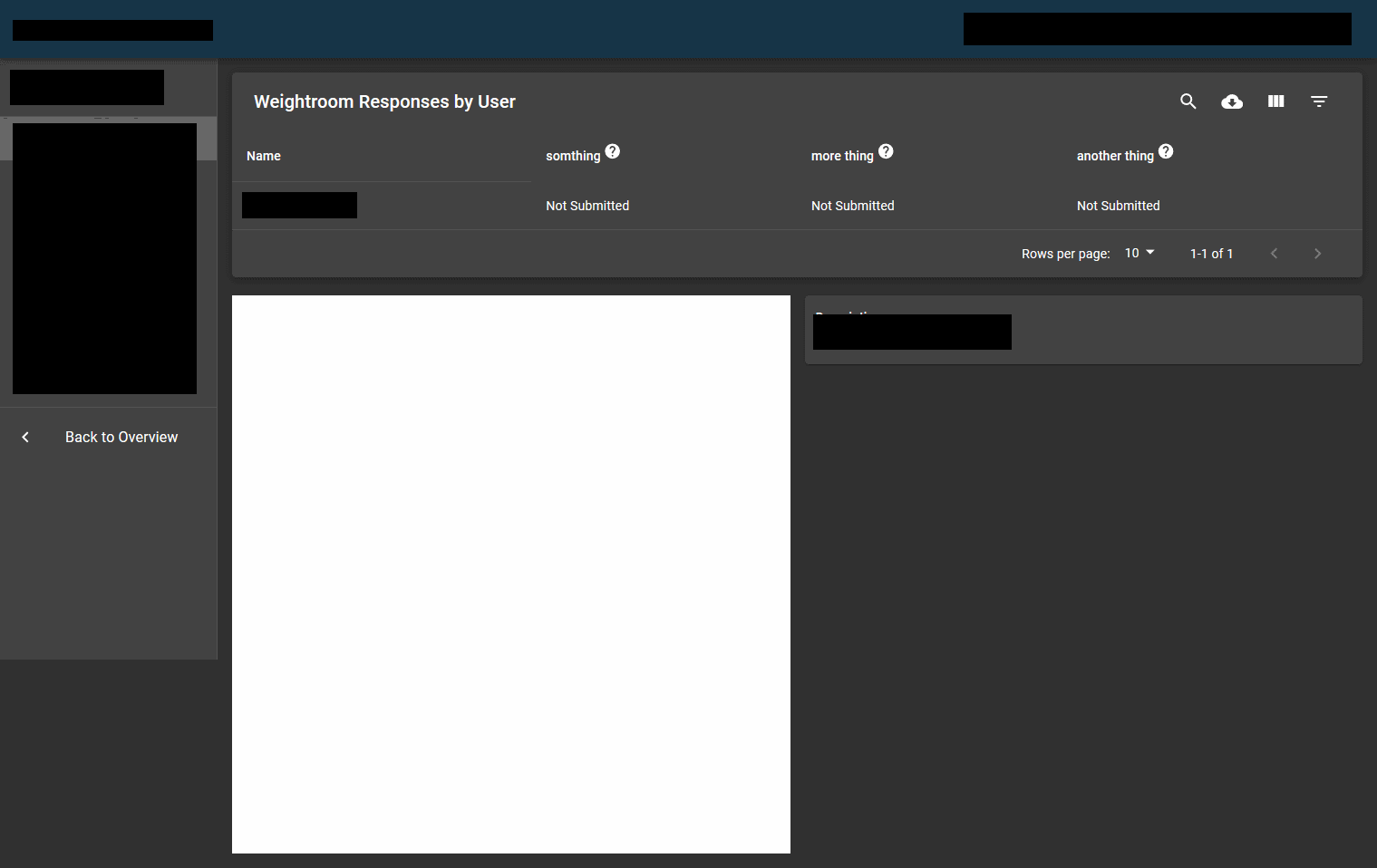Download the Weightroom Responses data
This screenshot has height=868, width=1377.
click(1231, 101)
